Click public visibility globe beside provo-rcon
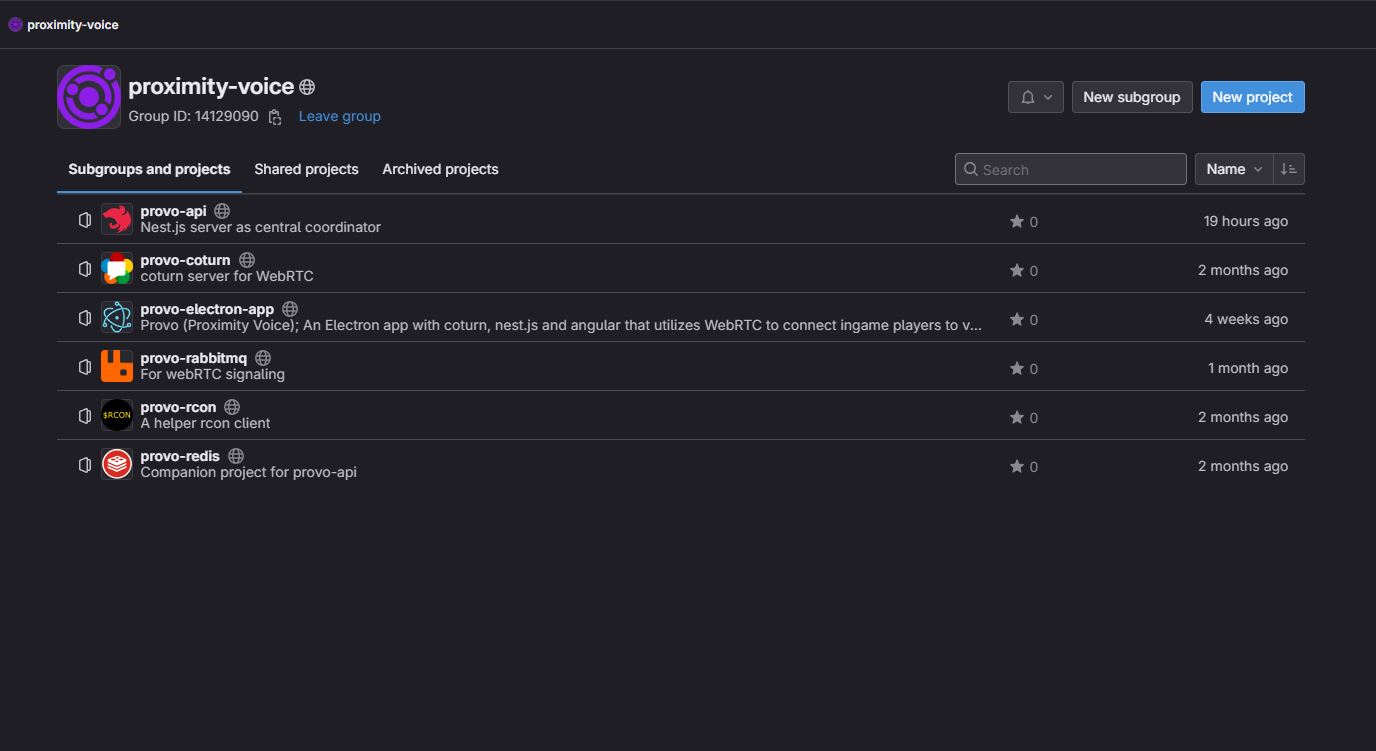Viewport: 1376px width, 751px height. point(232,407)
